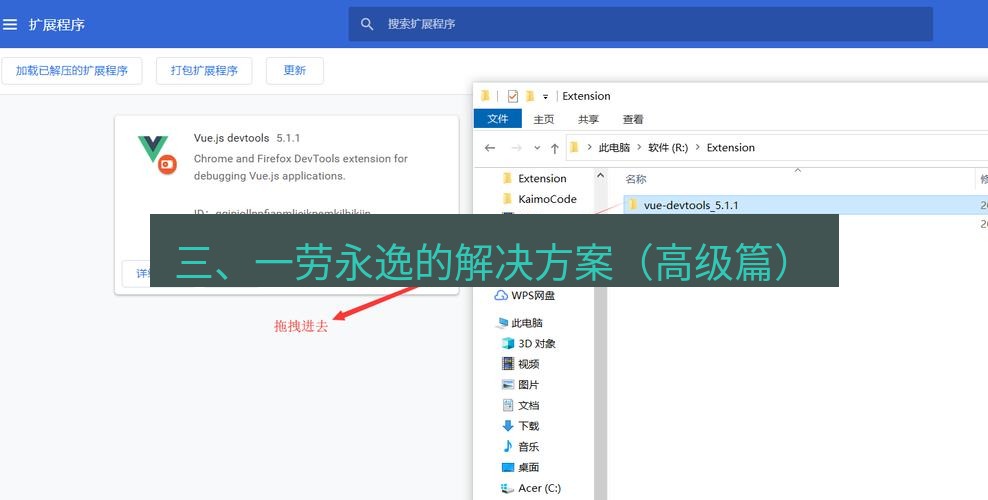Screen dimensions: 988x500
Task: Click the Explorer forward arrow
Action: [517, 148]
